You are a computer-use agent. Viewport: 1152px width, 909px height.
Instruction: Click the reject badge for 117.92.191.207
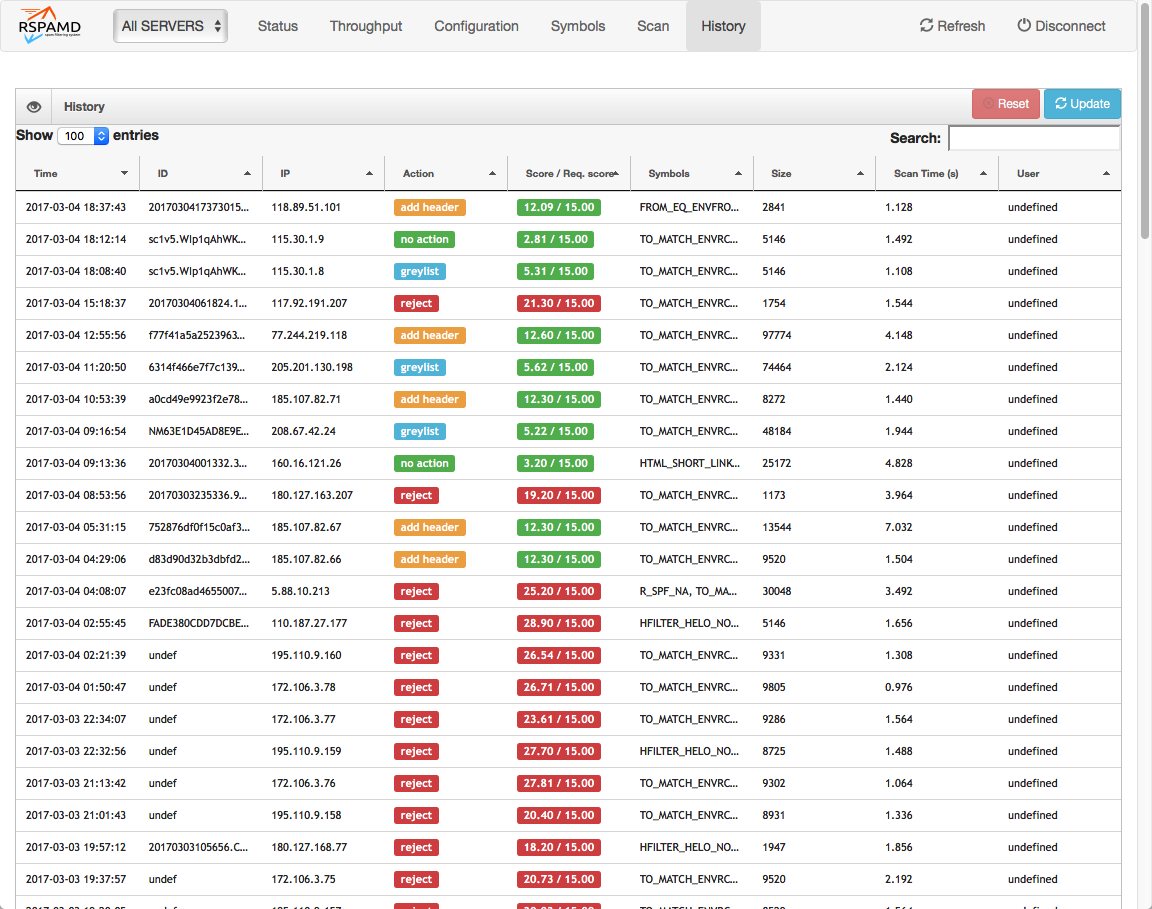(417, 303)
